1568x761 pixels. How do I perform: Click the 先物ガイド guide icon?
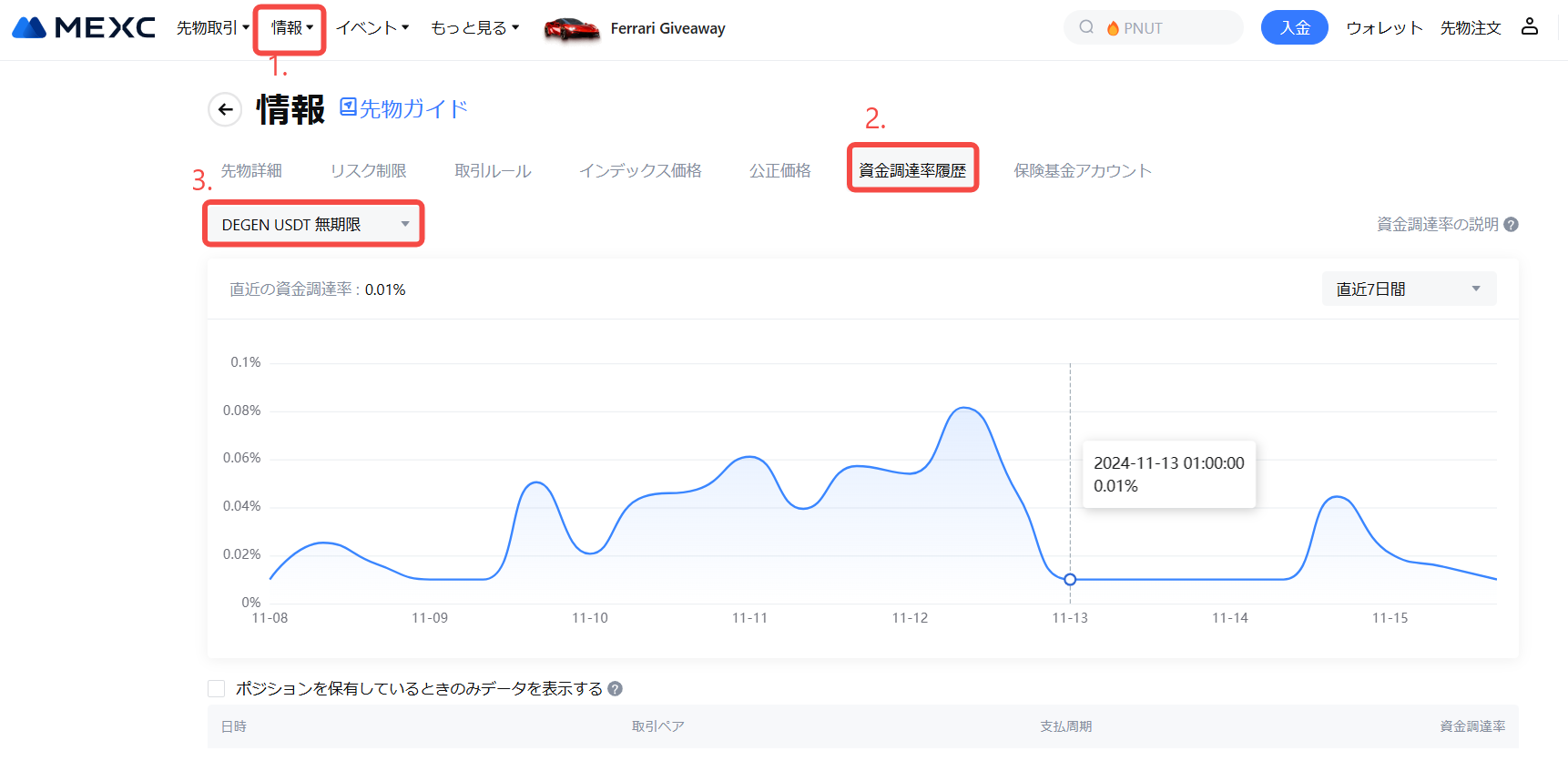[x=348, y=107]
